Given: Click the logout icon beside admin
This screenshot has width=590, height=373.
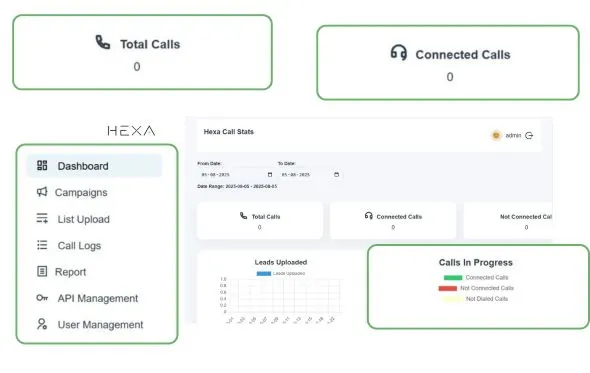Looking at the screenshot, I should (x=529, y=135).
